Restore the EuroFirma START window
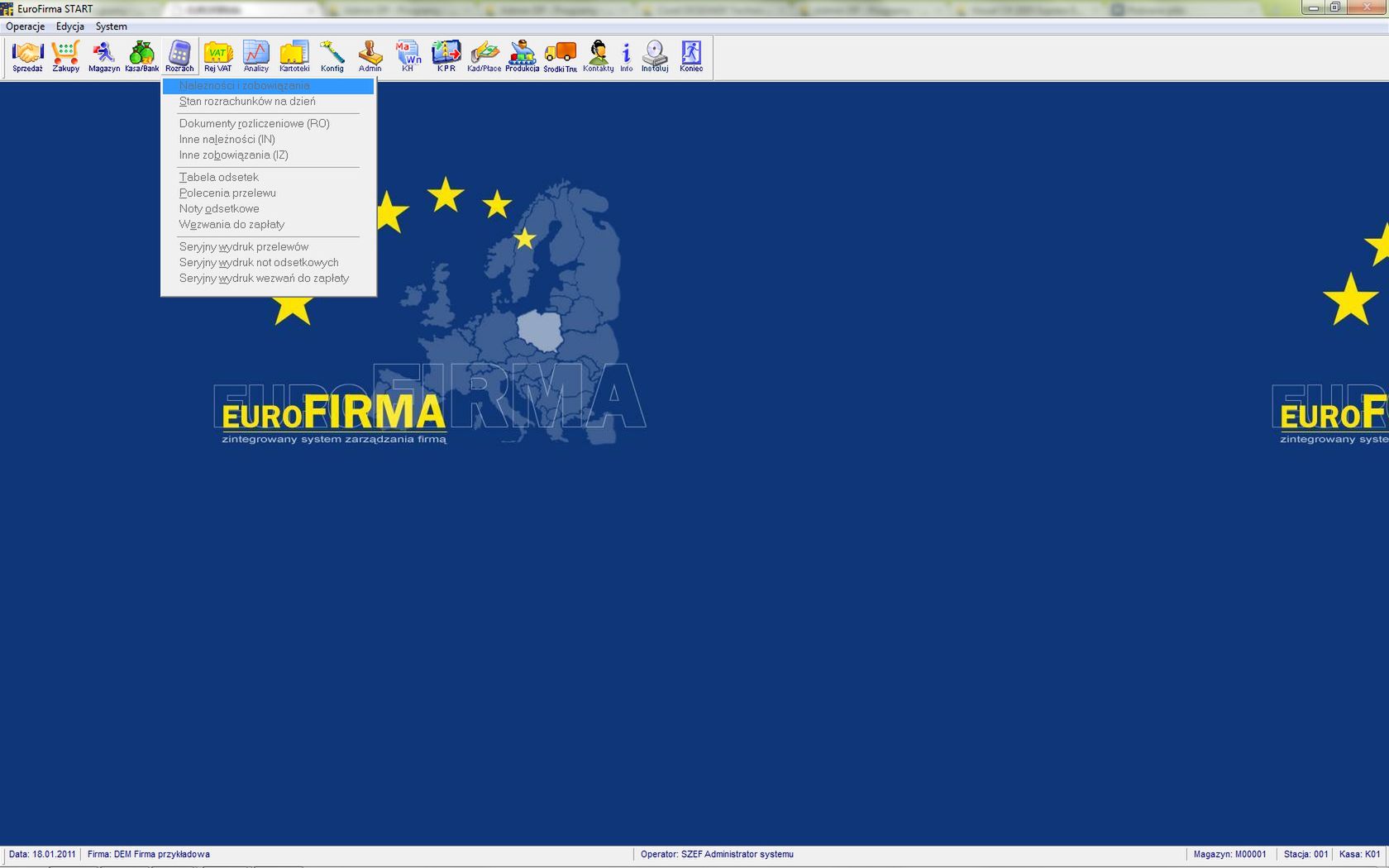Viewport: 1389px width, 868px height. pos(1335,7)
